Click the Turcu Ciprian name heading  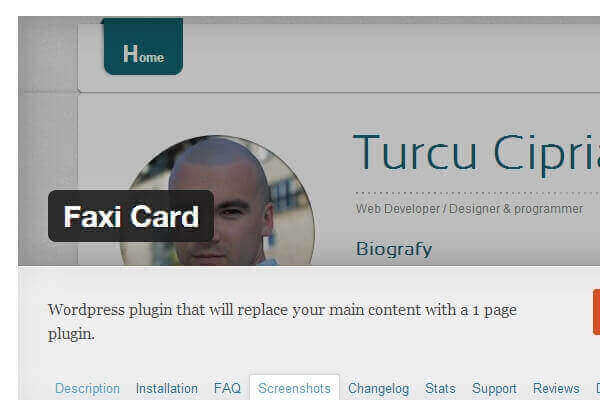pyautogui.click(x=476, y=152)
